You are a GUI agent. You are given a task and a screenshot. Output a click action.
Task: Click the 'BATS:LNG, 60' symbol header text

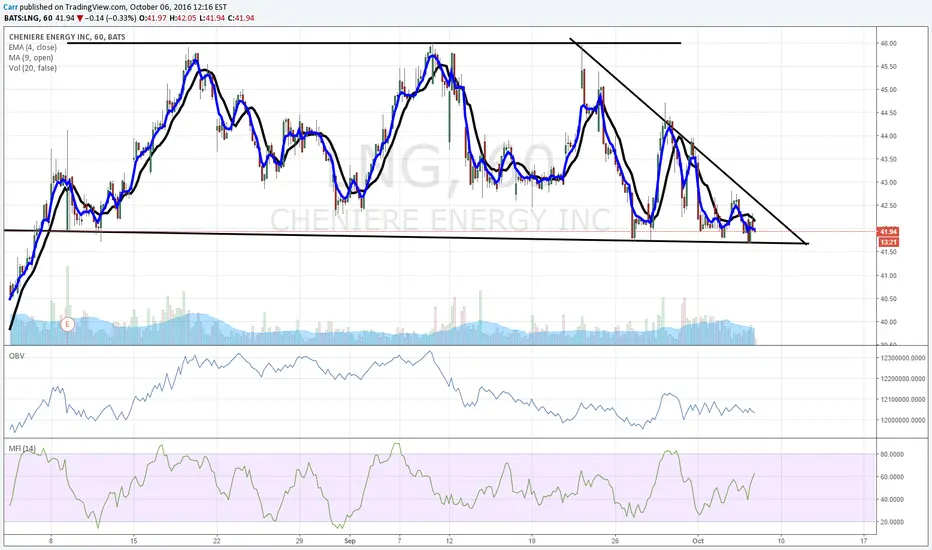(28, 18)
